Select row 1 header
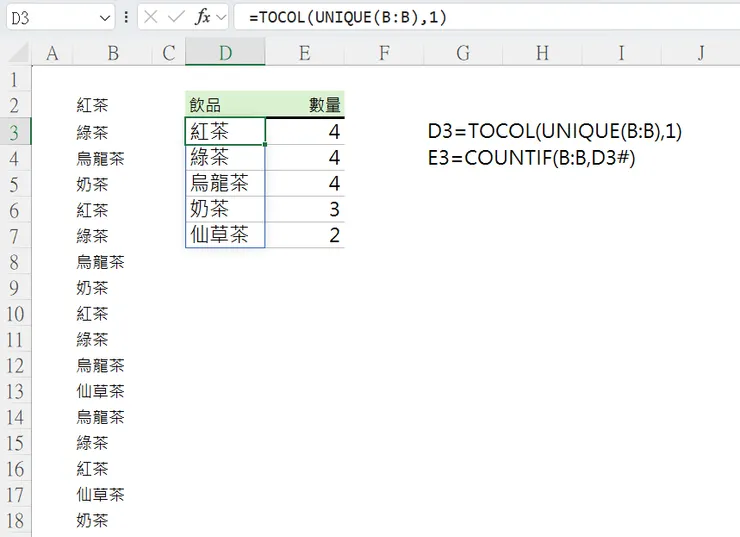 15,79
